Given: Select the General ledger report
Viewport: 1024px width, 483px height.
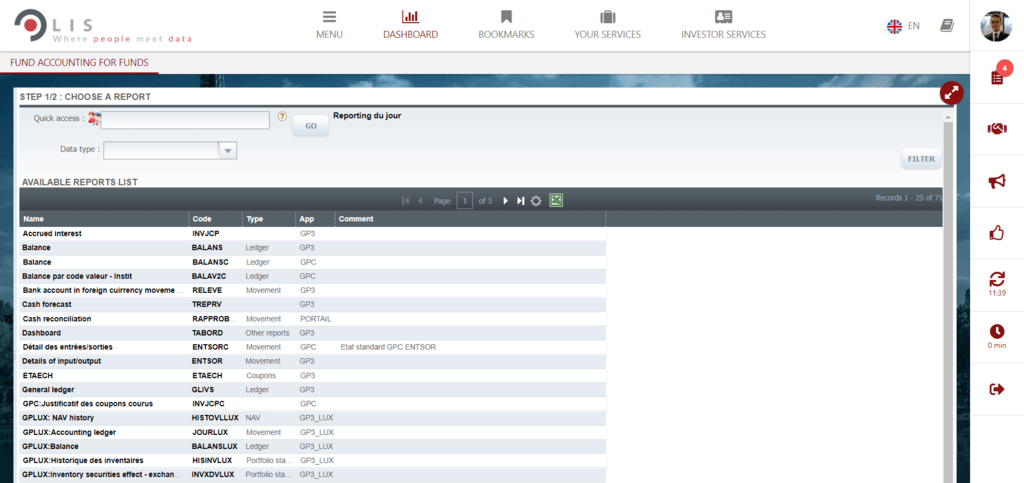Looking at the screenshot, I should click(313, 390).
